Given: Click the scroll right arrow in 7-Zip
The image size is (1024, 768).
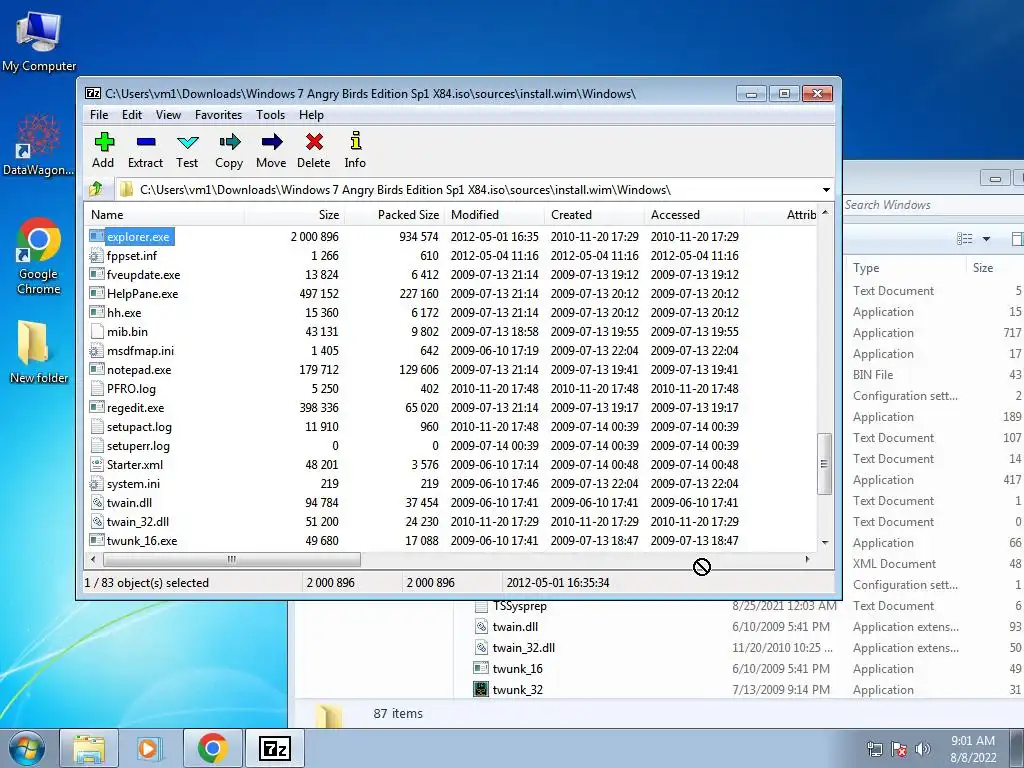Looking at the screenshot, I should pyautogui.click(x=808, y=560).
